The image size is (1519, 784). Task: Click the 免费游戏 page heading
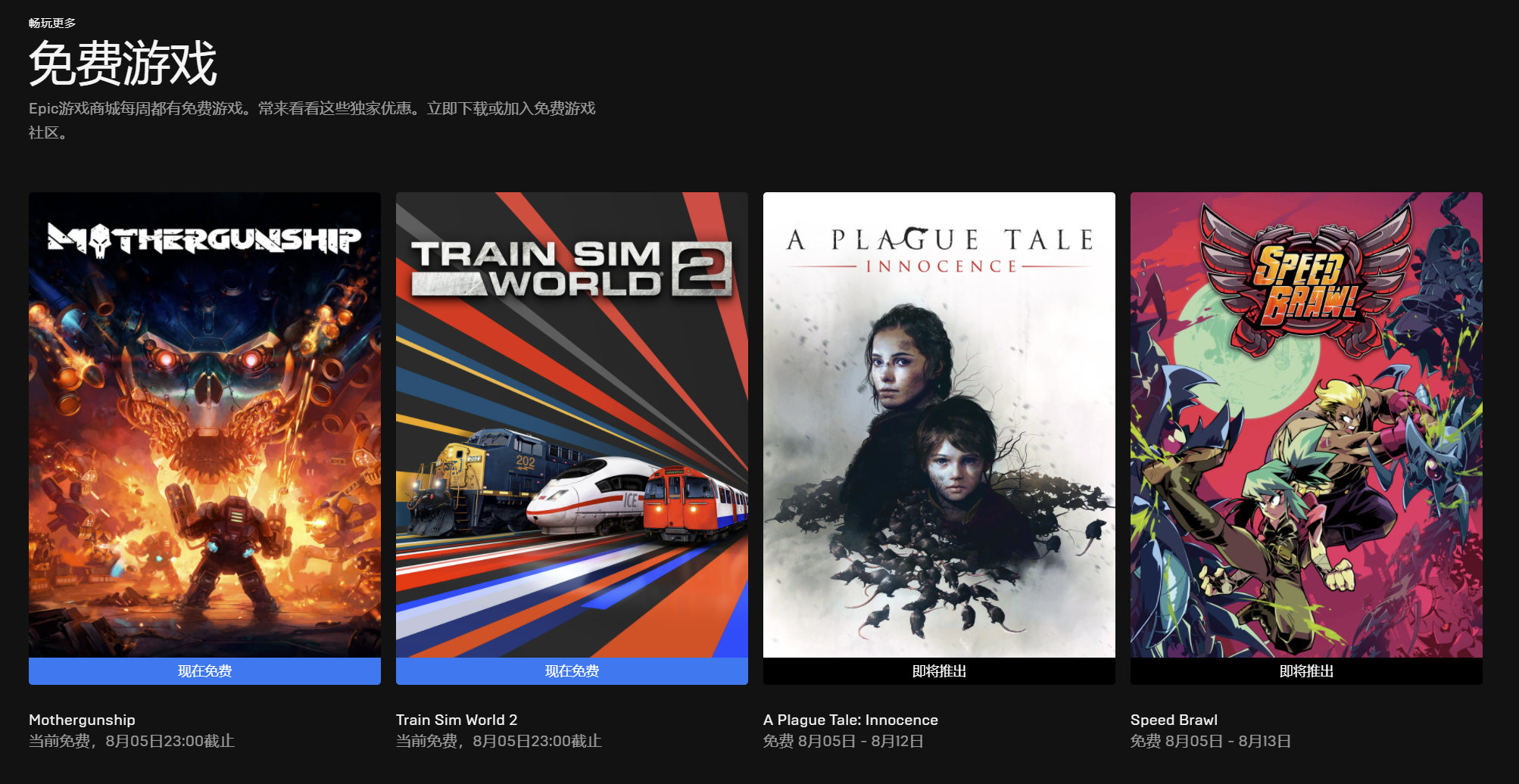(123, 64)
